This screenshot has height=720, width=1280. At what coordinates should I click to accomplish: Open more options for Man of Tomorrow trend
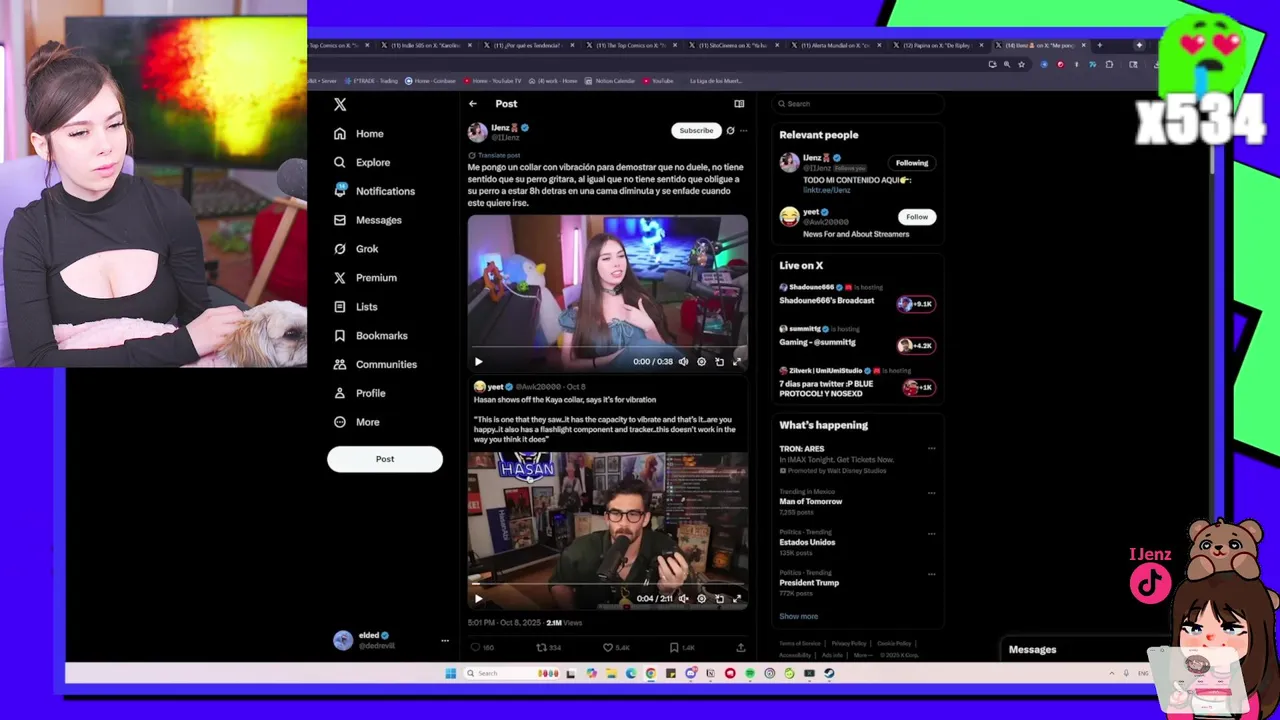931,493
